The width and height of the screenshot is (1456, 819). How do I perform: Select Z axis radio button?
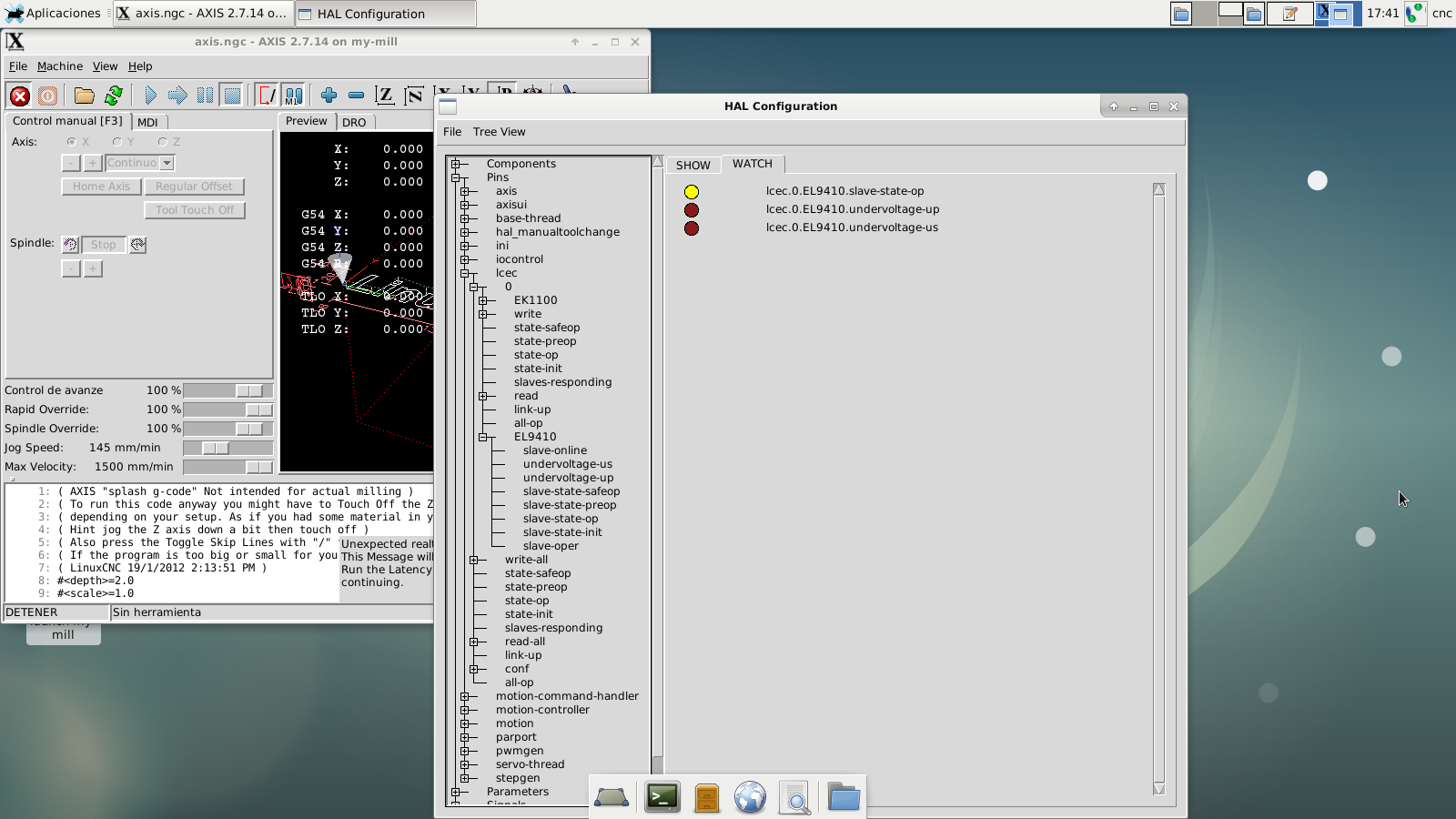coord(163,142)
